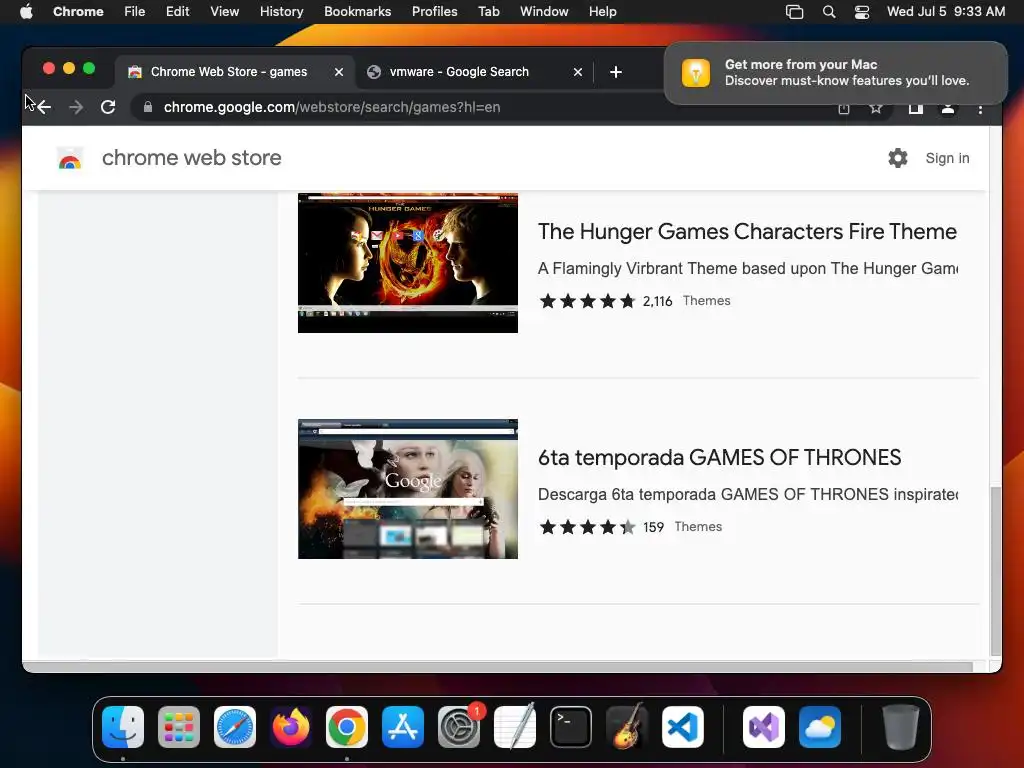Click Sign in on Chrome Web Store
The image size is (1024, 768).
tap(947, 158)
